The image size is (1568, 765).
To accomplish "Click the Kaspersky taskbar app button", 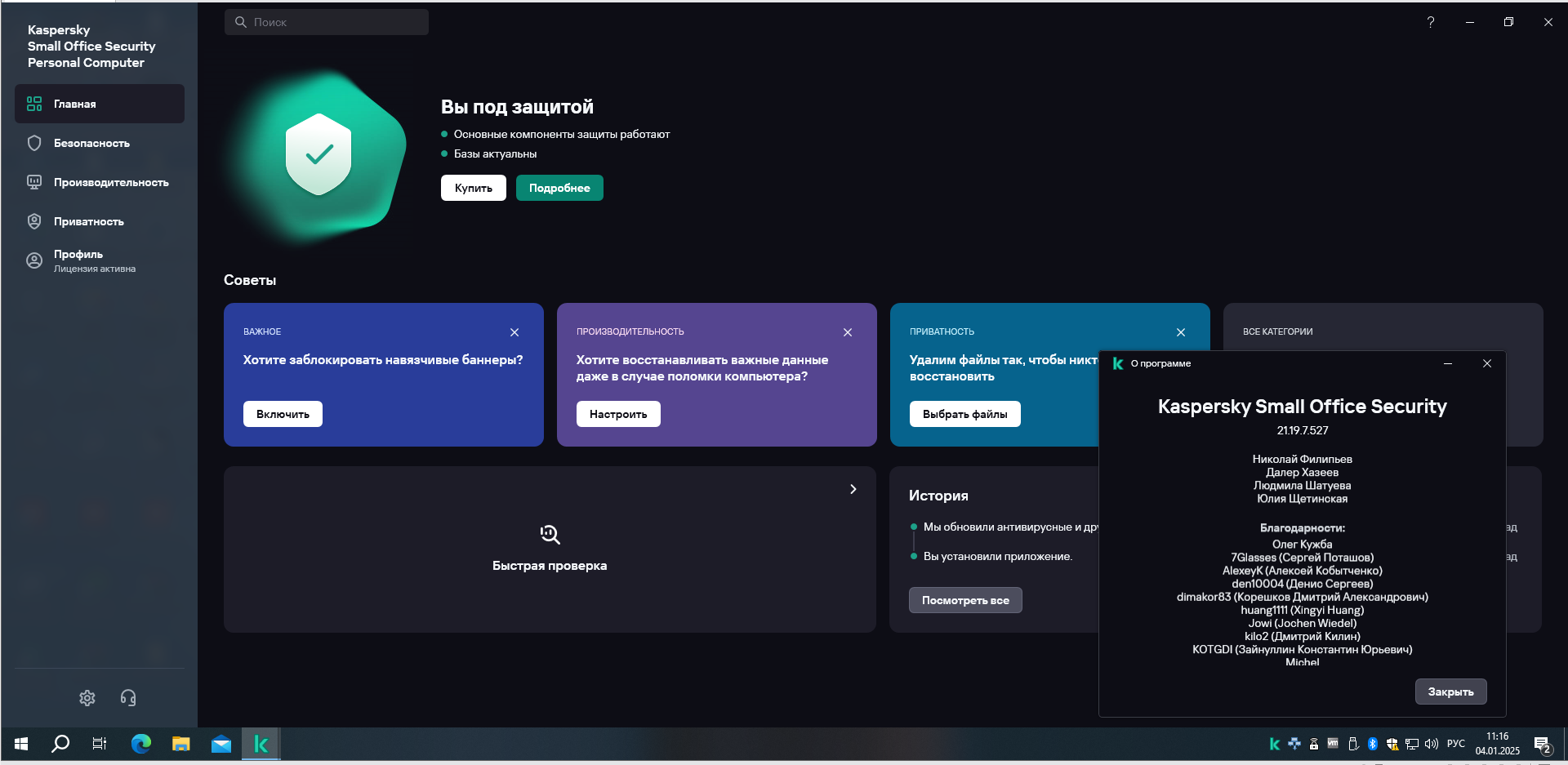I will (261, 744).
